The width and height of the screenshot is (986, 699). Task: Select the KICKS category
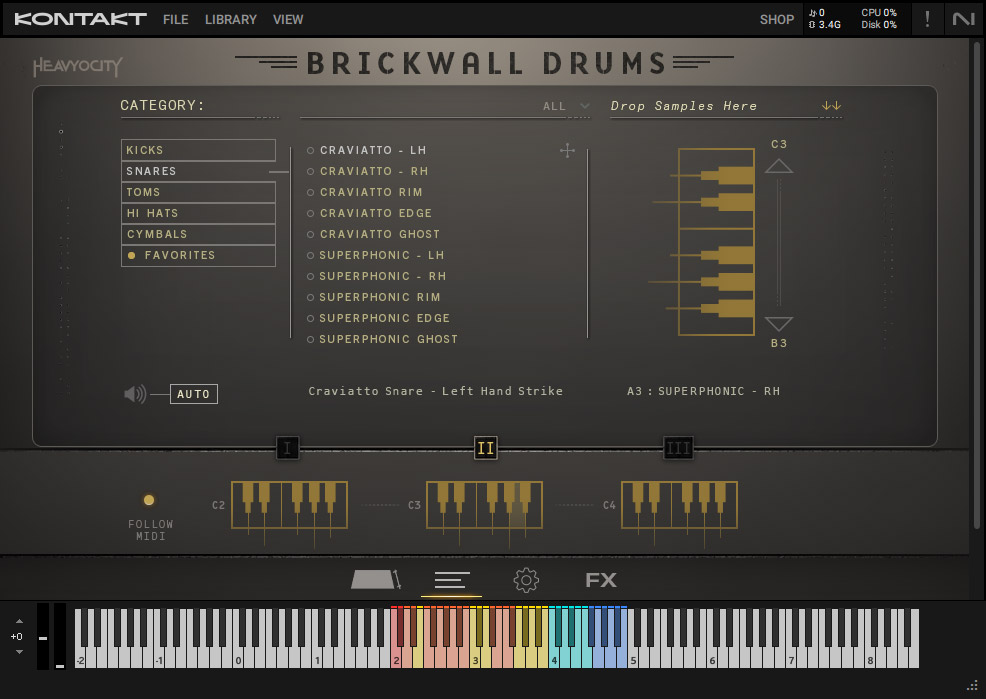pyautogui.click(x=198, y=150)
